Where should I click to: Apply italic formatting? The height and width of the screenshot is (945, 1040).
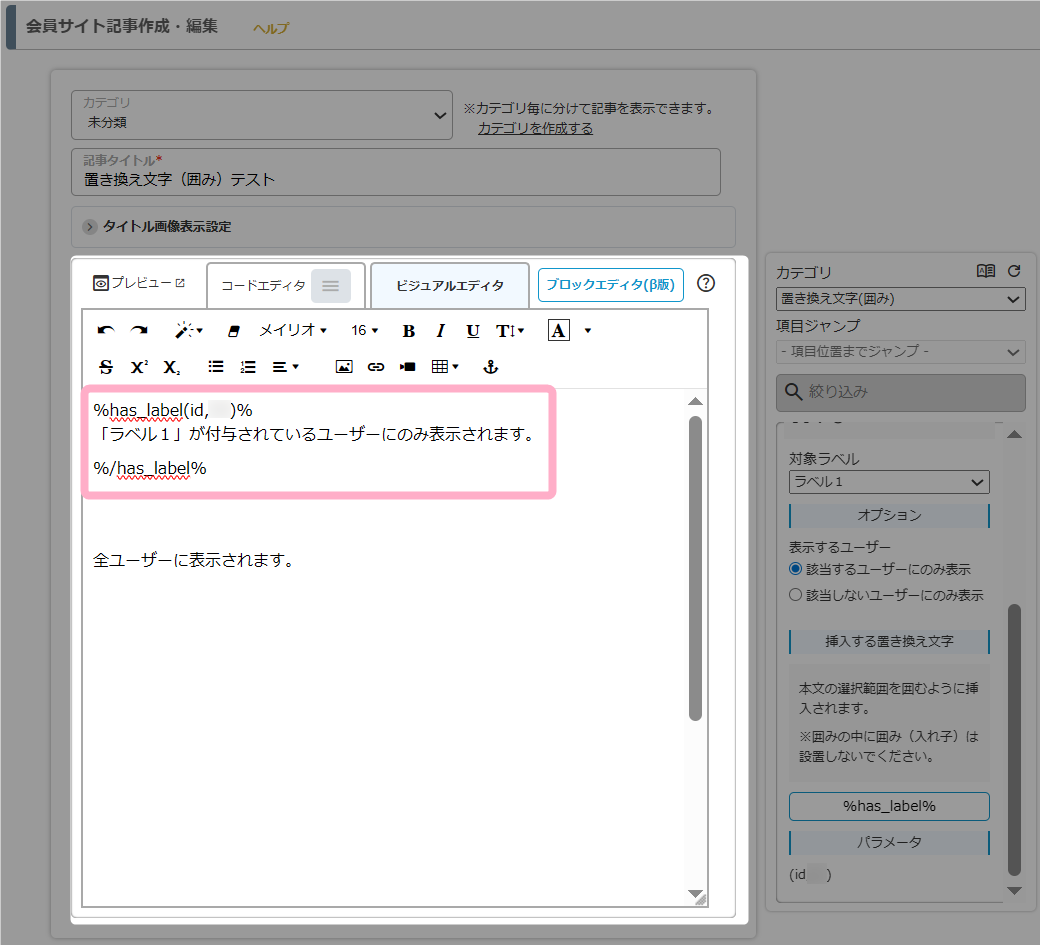click(440, 331)
